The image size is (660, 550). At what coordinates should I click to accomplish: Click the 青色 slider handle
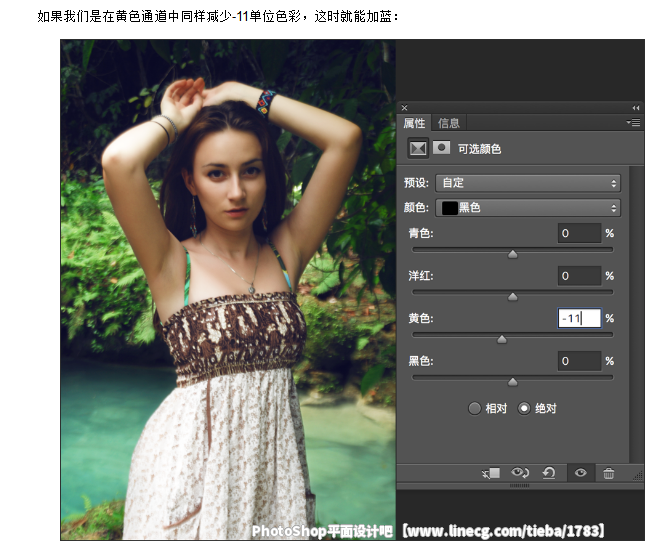click(x=512, y=254)
